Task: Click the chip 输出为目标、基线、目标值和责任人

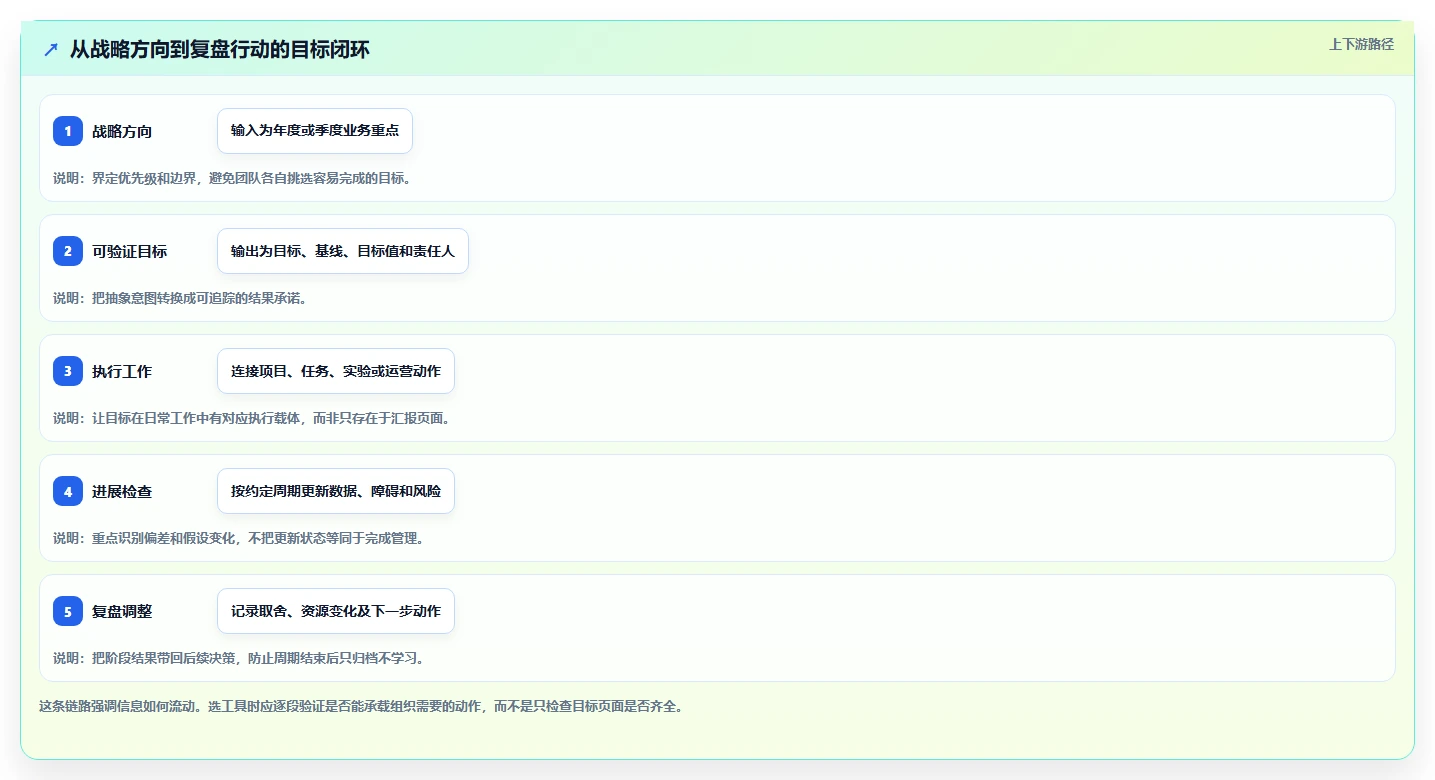Action: 343,251
